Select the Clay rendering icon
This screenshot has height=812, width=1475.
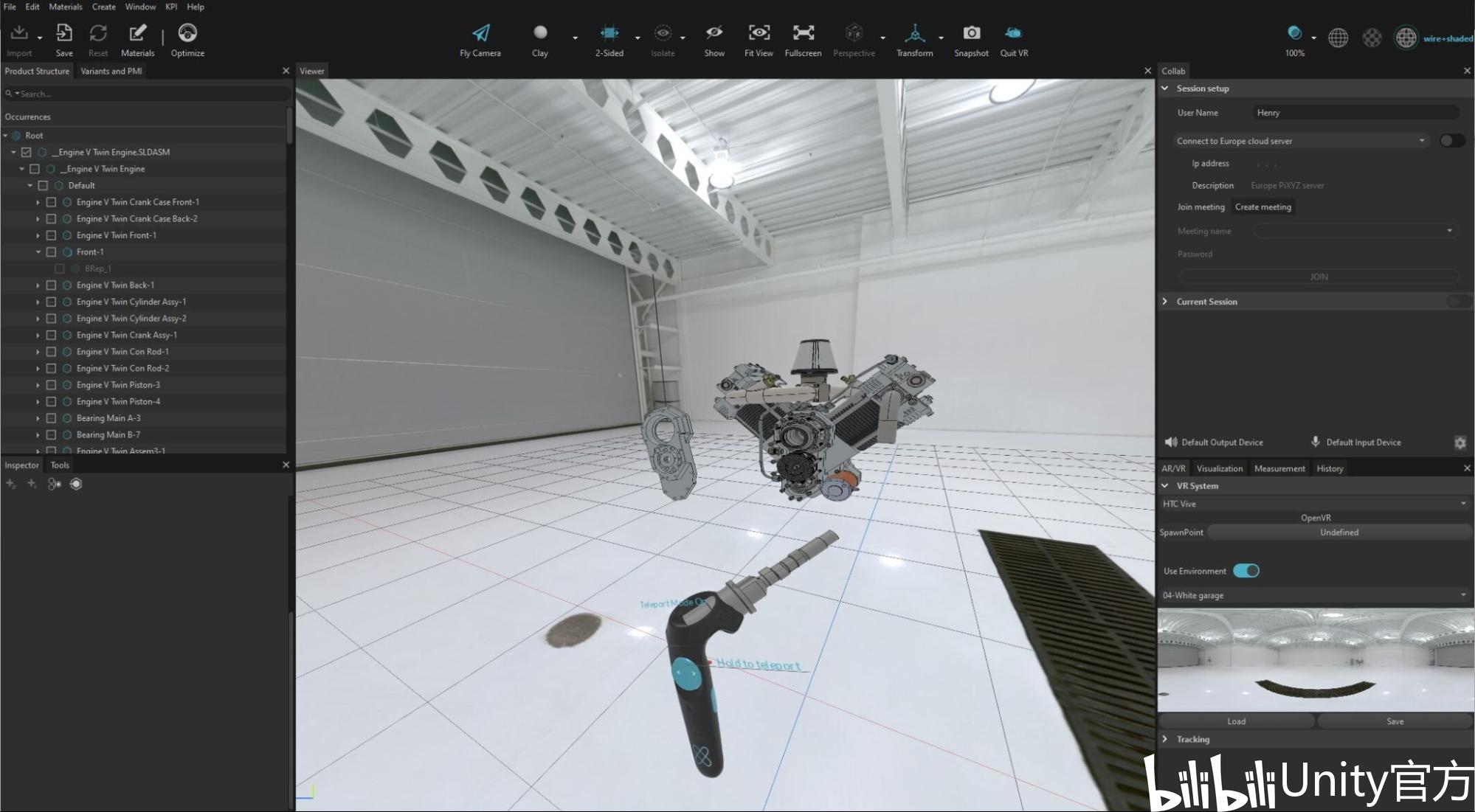[540, 32]
